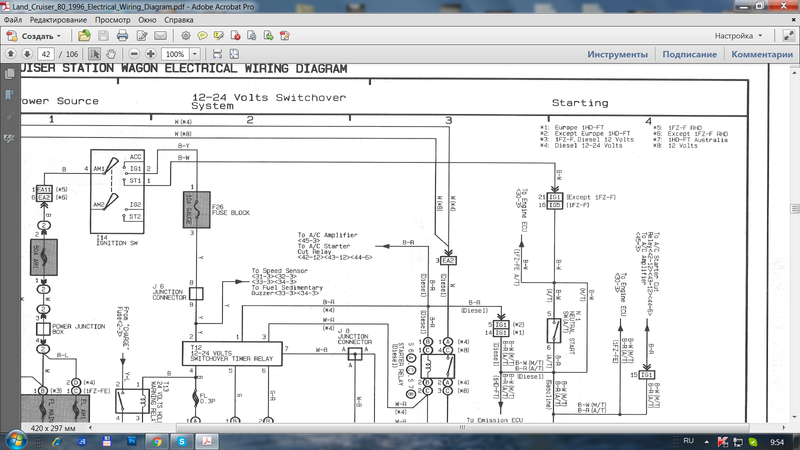
Task: Zoom out with the minus button
Action: tap(131, 53)
